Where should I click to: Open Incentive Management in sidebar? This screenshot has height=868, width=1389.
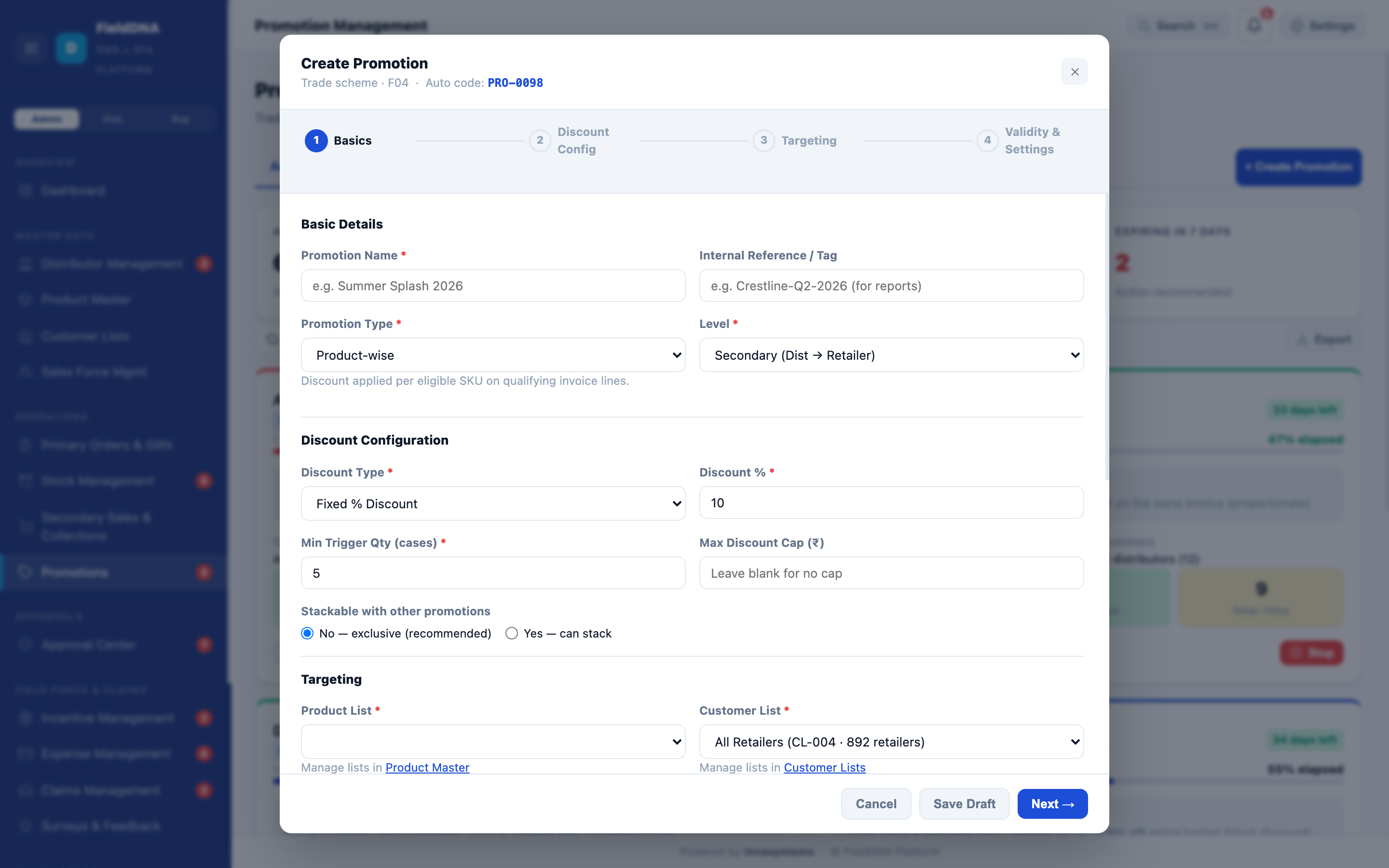pos(114,718)
